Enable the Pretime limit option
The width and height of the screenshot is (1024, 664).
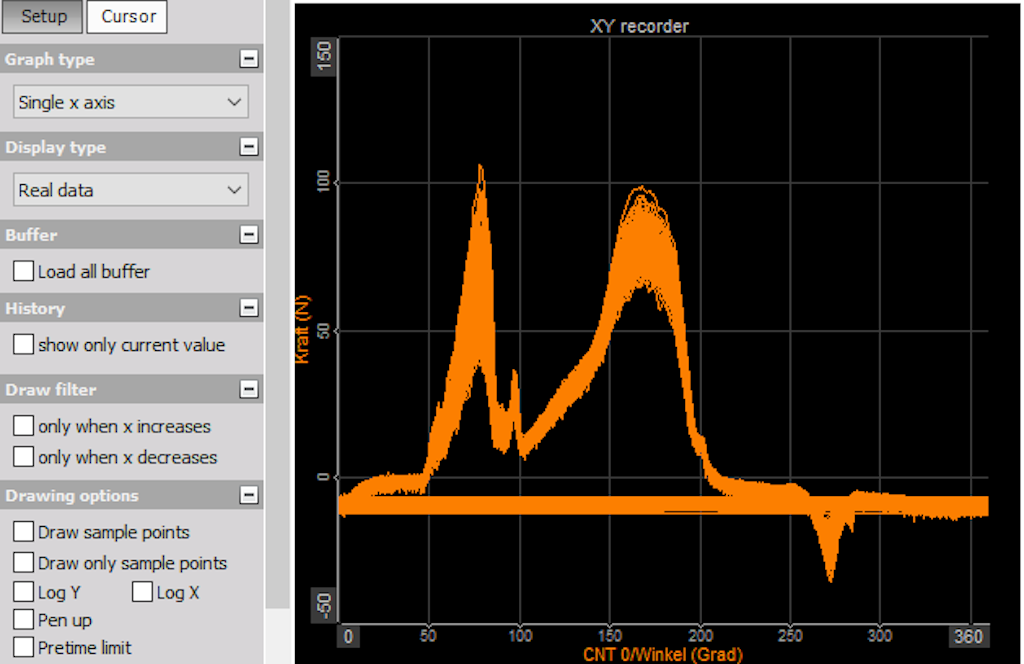(24, 647)
